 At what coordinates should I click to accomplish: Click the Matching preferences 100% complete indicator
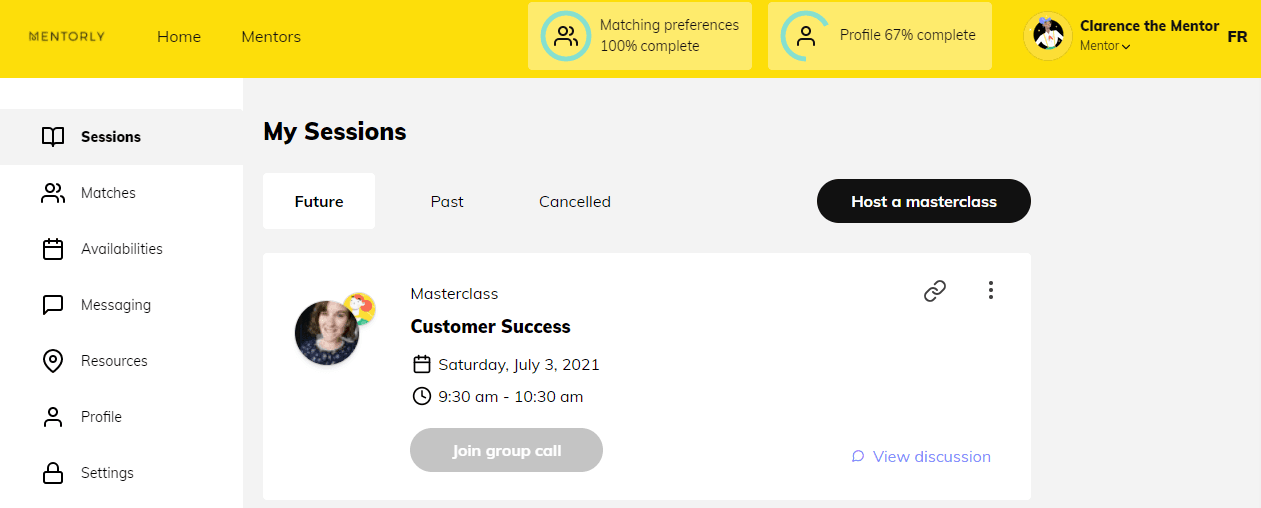tap(640, 36)
